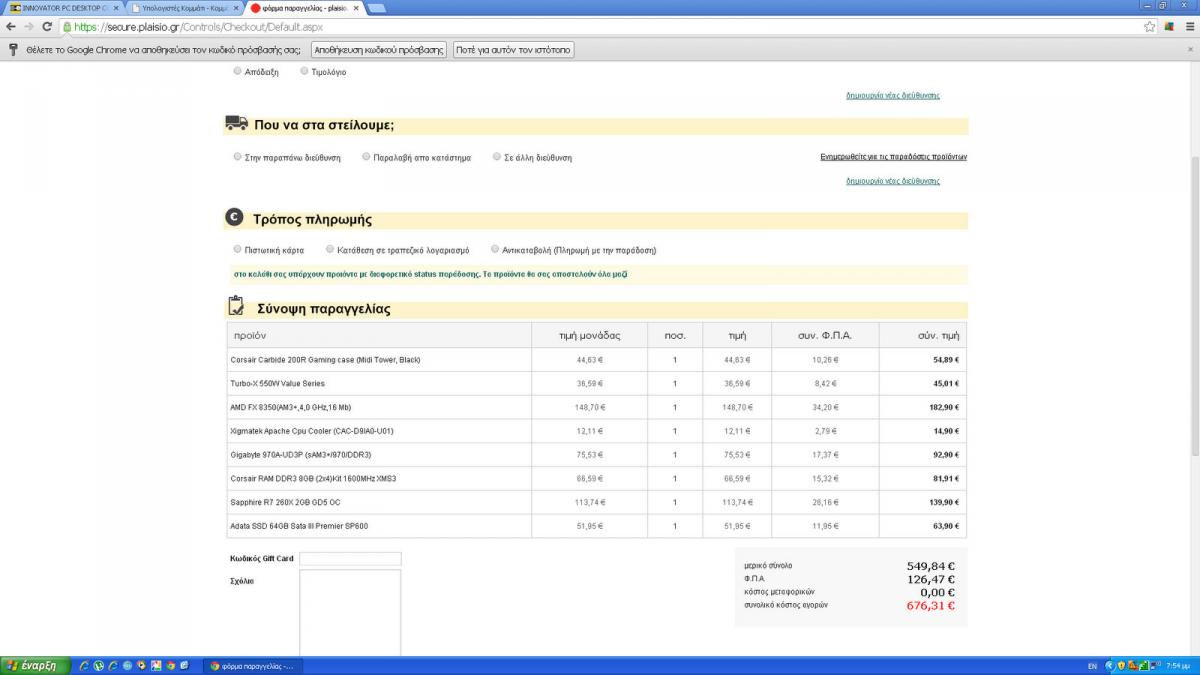Click δημιουργία νέας διεύθυνσης link under shipping
Viewport: 1200px width, 675px height.
coord(893,182)
